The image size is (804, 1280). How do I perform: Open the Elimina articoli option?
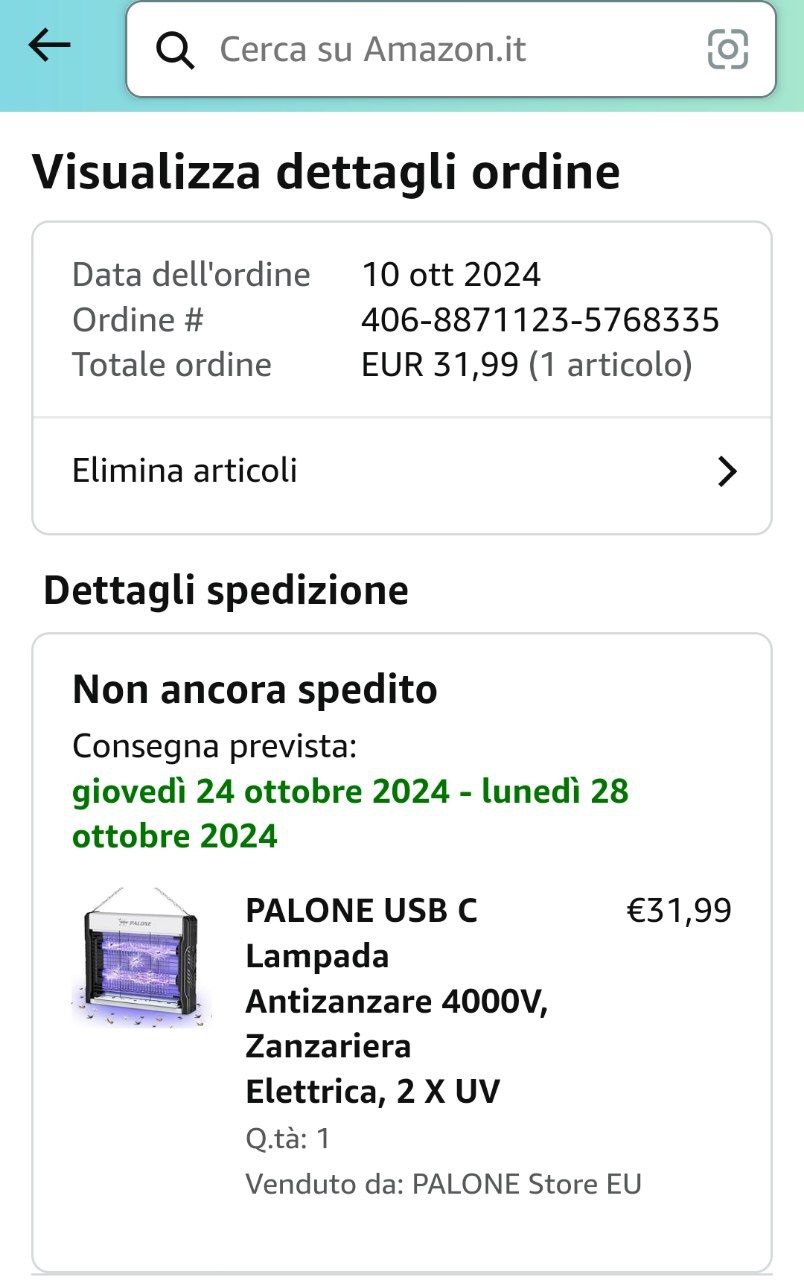[185, 470]
